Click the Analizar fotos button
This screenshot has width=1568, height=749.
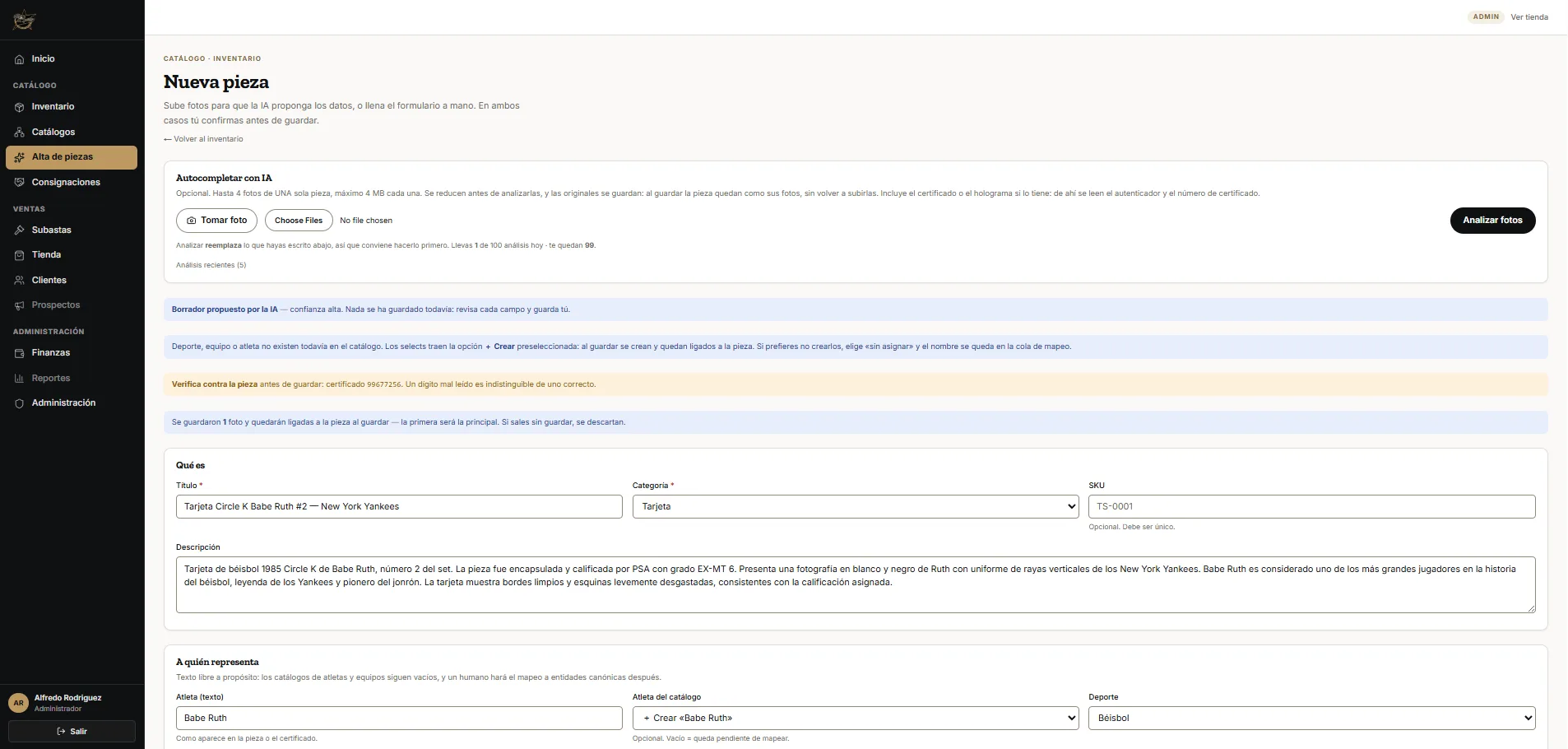coord(1492,221)
